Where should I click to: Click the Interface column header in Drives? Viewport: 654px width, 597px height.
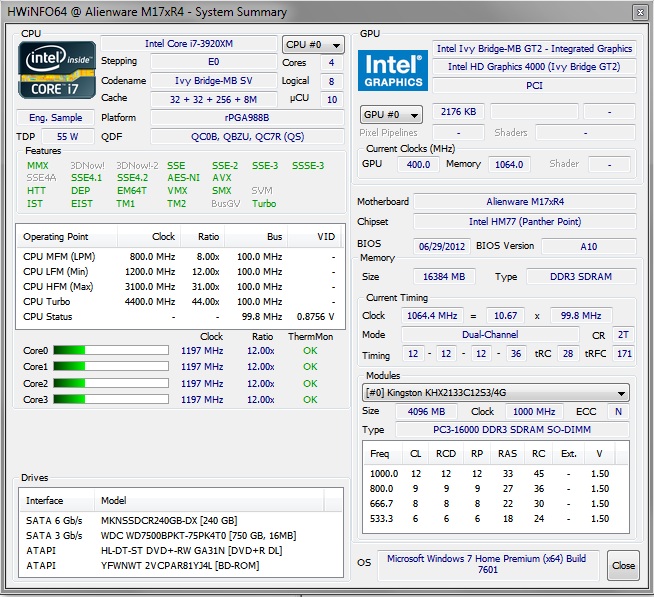(x=57, y=500)
